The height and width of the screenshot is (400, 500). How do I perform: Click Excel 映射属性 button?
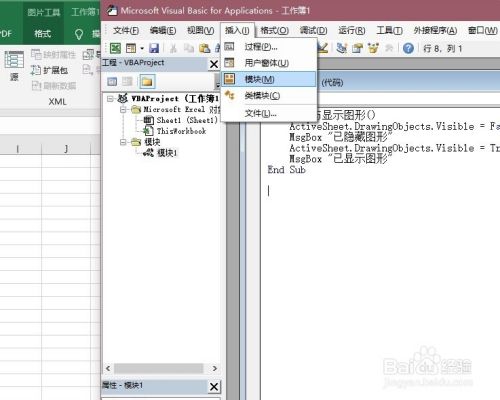tap(53, 54)
